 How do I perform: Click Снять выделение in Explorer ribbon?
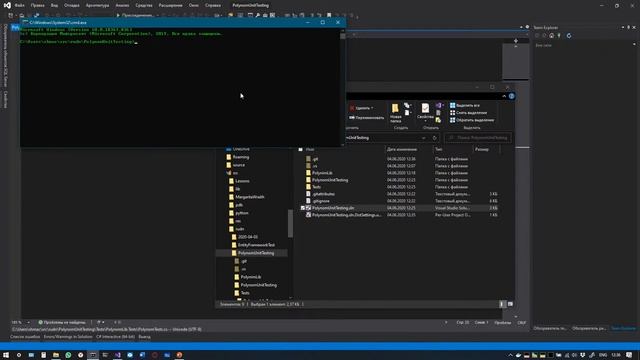click(468, 113)
